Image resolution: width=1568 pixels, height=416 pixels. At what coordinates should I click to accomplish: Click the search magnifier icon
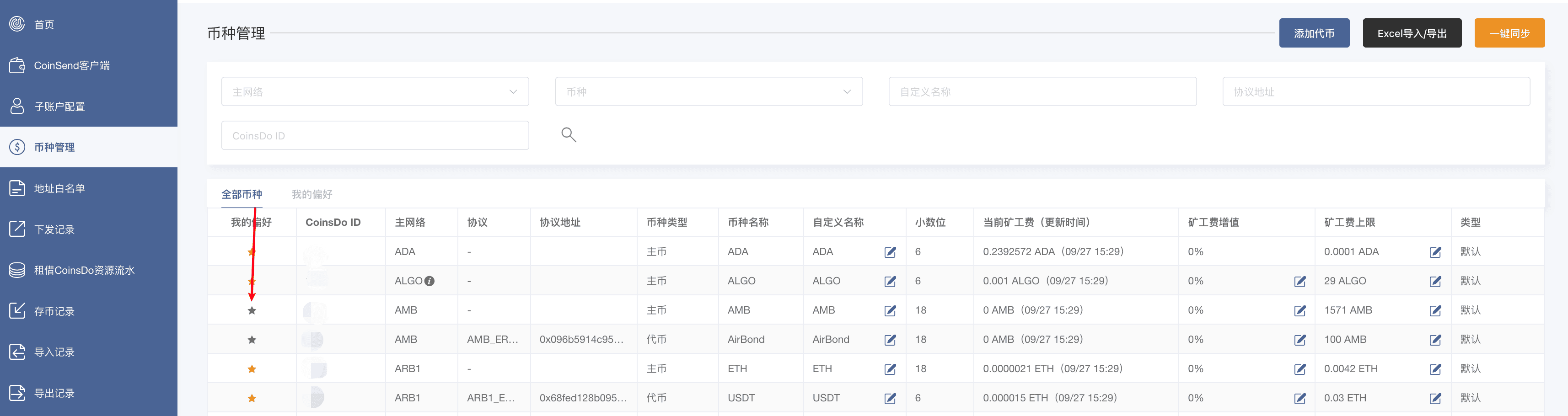568,134
